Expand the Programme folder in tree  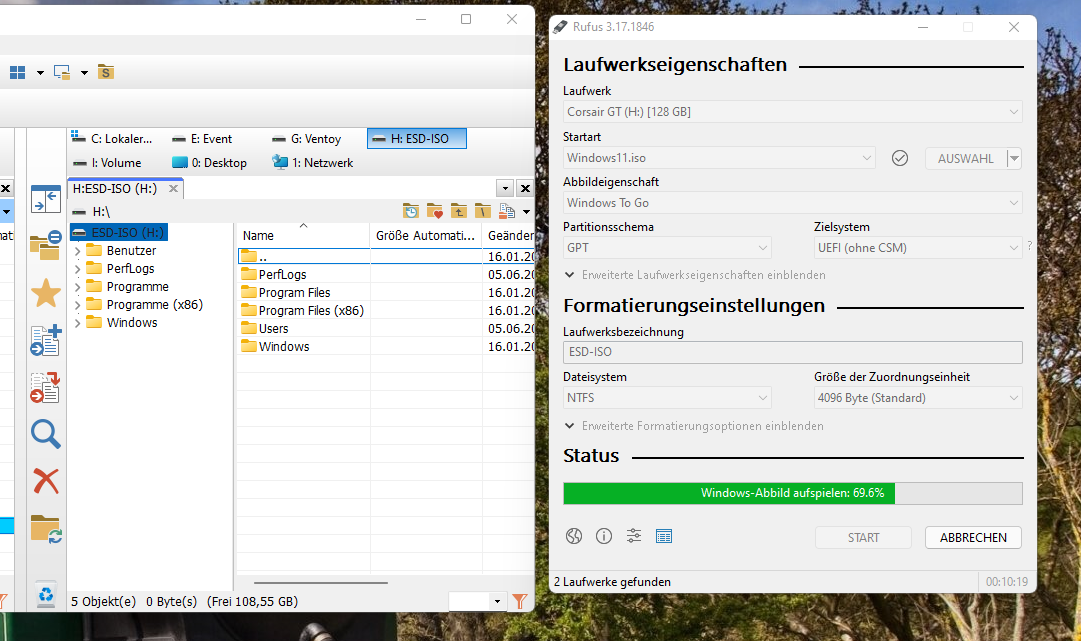78,287
